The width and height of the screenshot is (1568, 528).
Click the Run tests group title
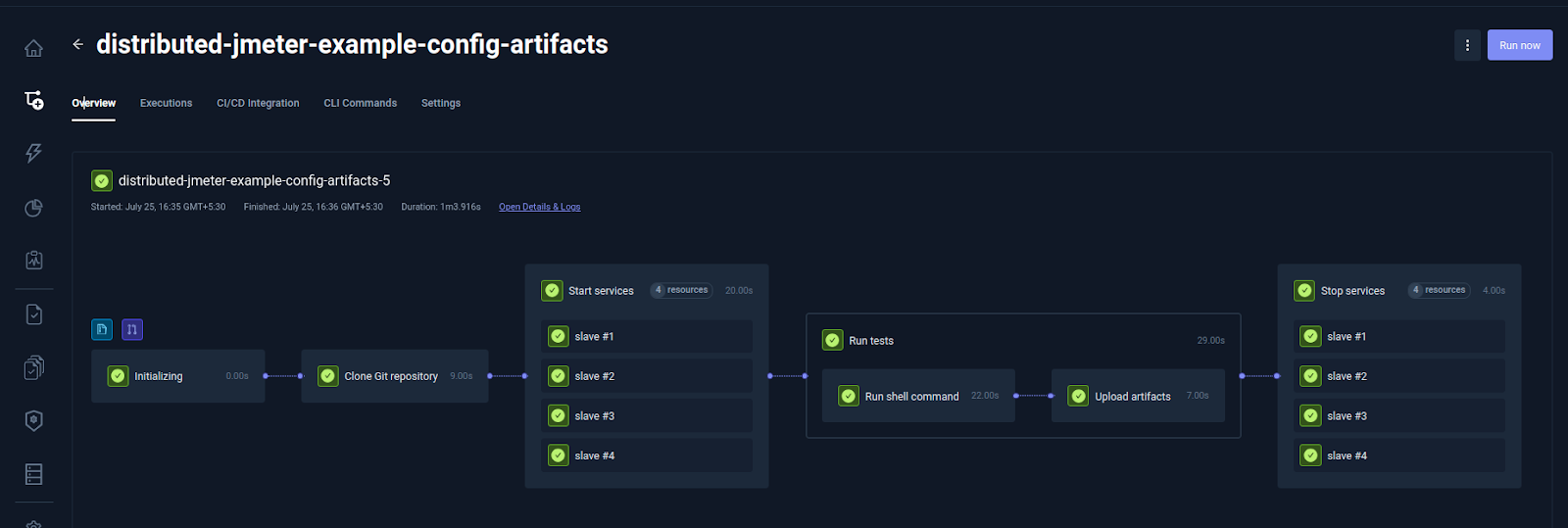coord(871,341)
